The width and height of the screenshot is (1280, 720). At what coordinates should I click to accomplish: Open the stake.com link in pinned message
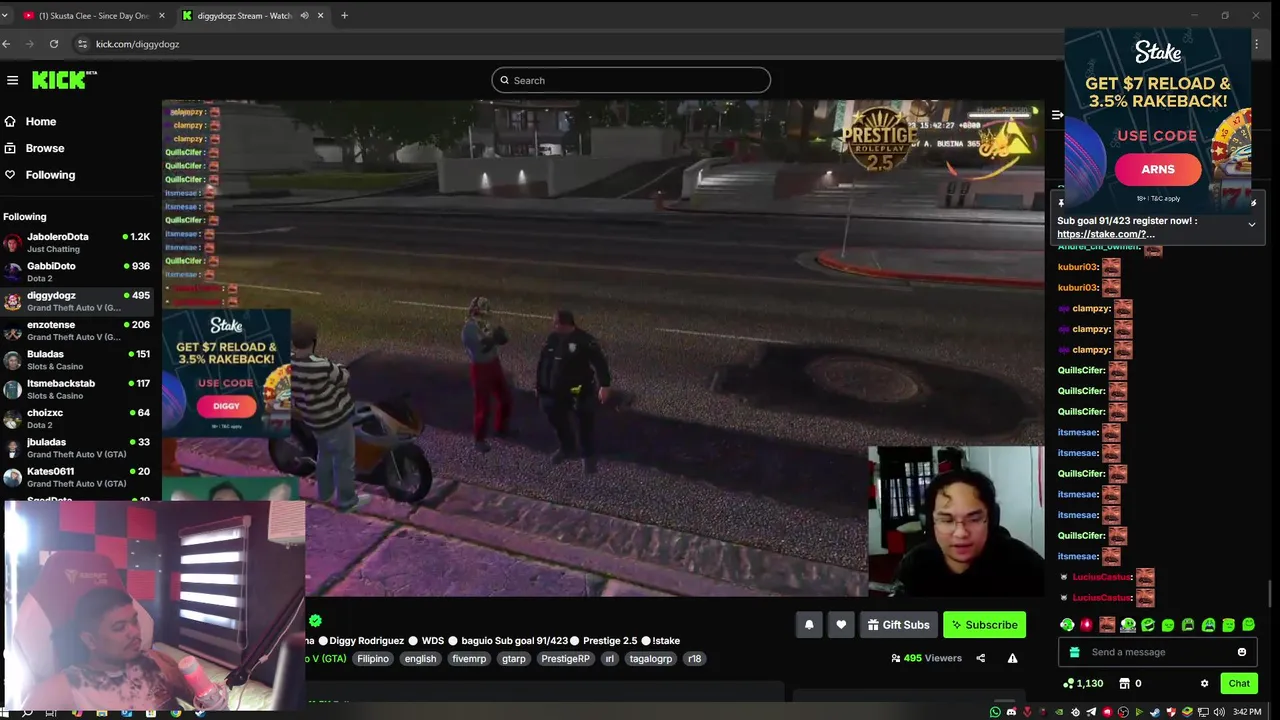pos(1105,234)
